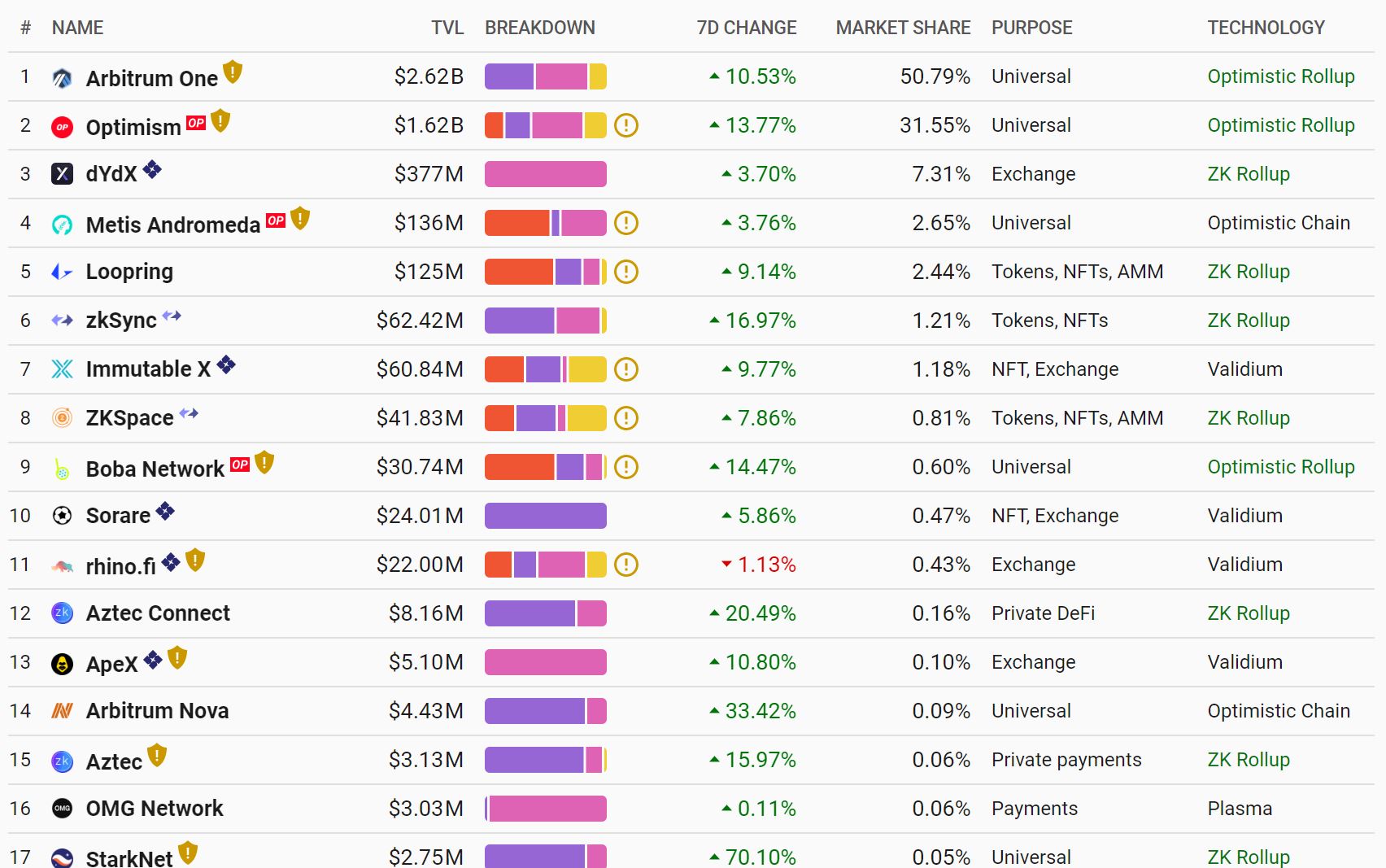Image resolution: width=1386 pixels, height=868 pixels.
Task: Click the warning circle in rhino.fi breakdown
Action: pyautogui.click(x=626, y=565)
